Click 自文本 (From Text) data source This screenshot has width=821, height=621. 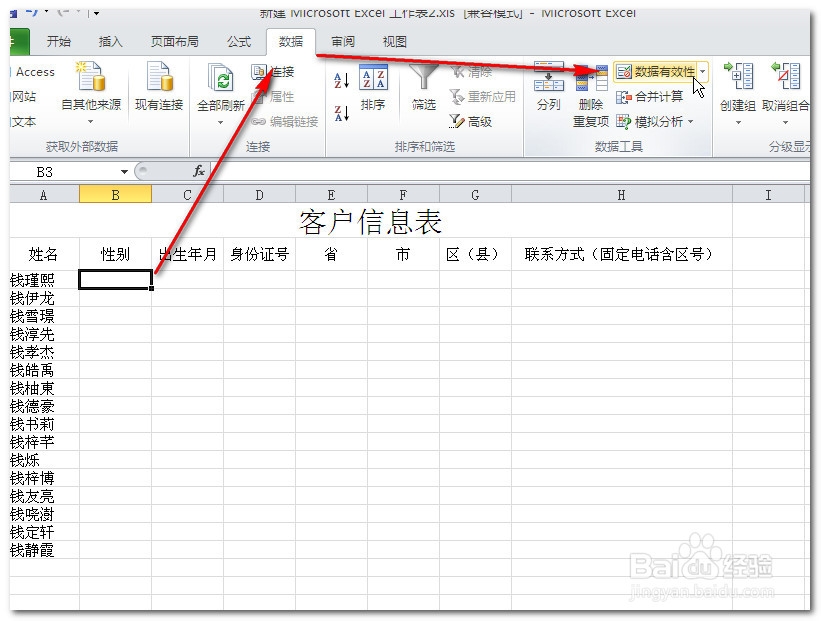pyautogui.click(x=23, y=121)
